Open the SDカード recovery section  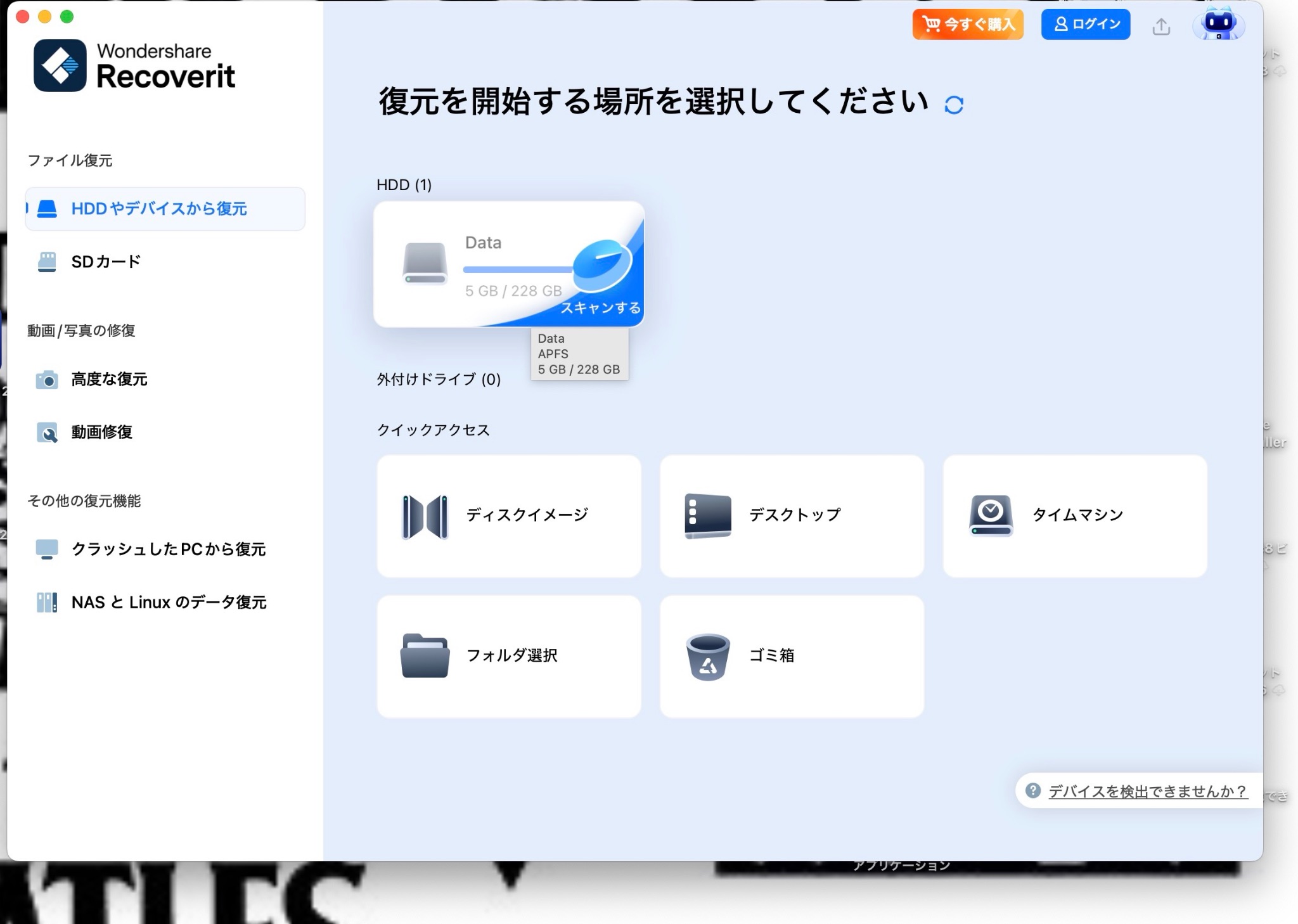(165, 262)
